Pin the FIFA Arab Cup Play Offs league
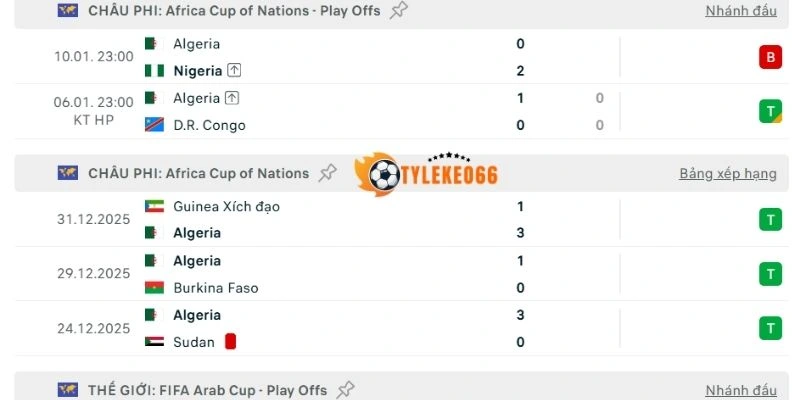This screenshot has height=400, width=800. coord(346,389)
